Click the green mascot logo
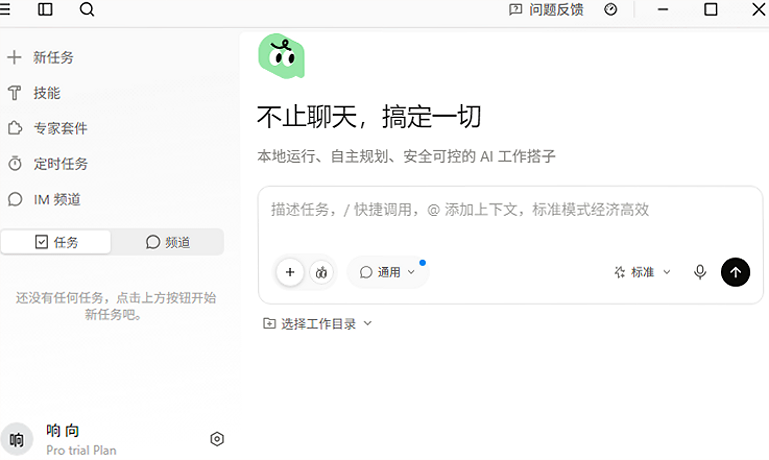 [x=282, y=56]
